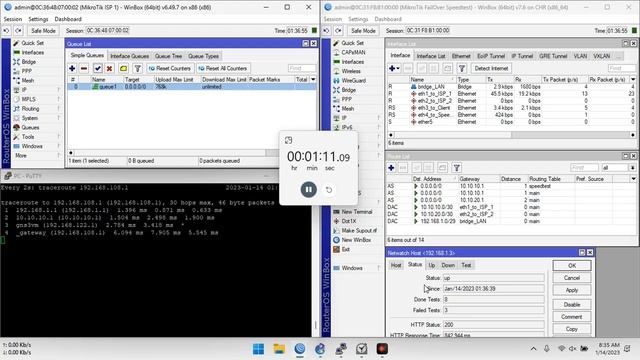Click redo icon in right WinBox toolbar

339,31
